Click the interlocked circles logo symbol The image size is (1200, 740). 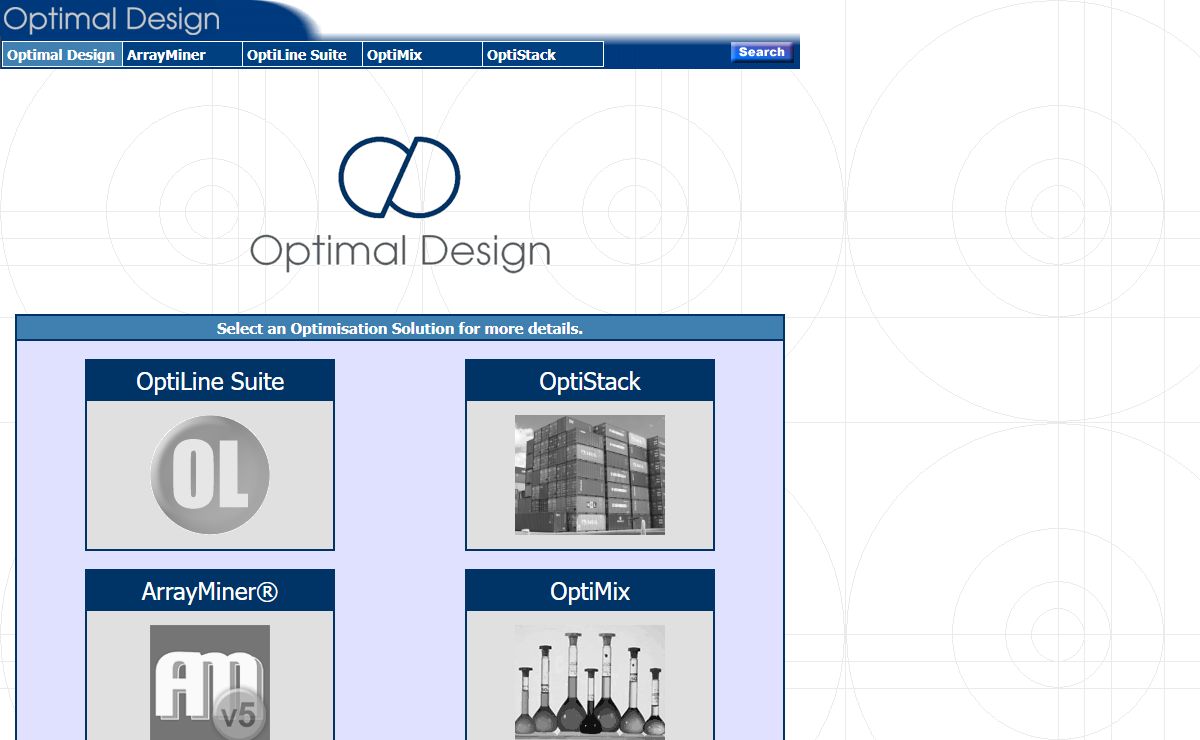[399, 177]
